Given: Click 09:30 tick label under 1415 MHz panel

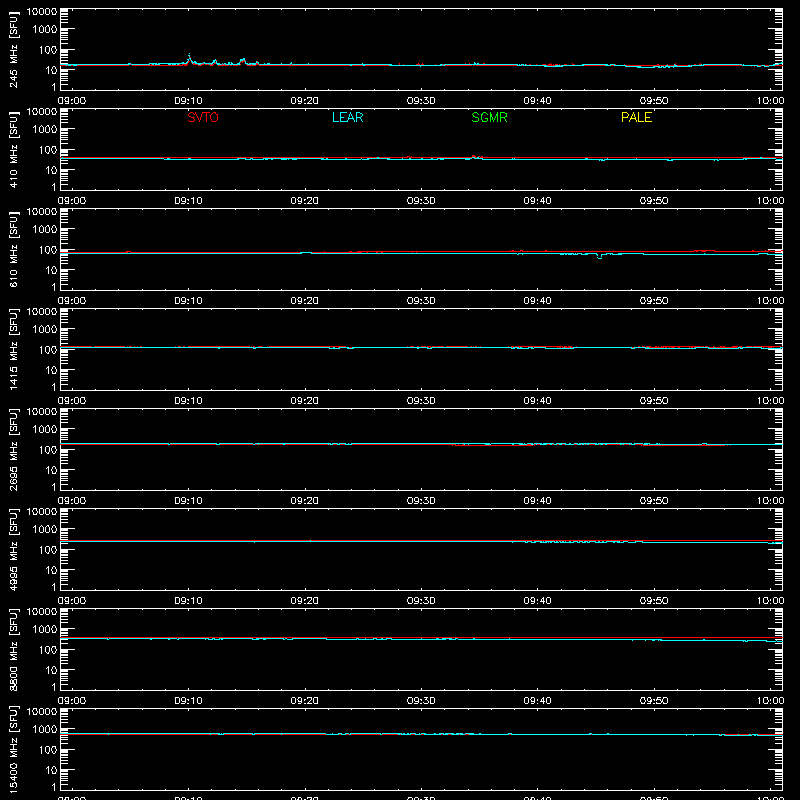Looking at the screenshot, I should [421, 401].
